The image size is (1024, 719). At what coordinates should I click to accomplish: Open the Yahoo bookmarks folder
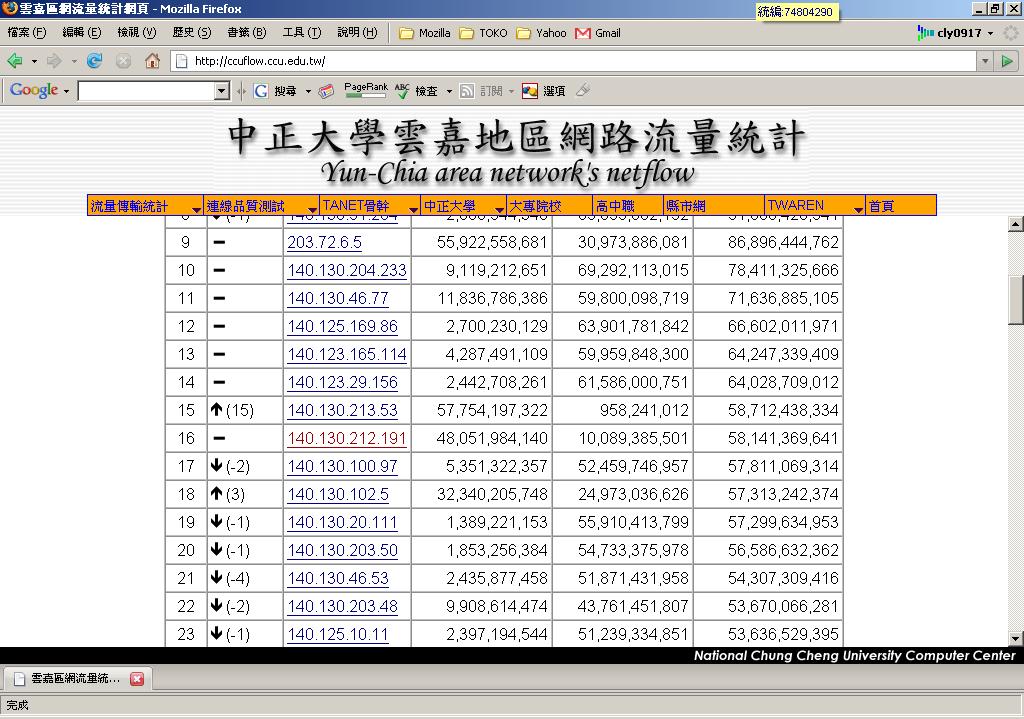(541, 33)
